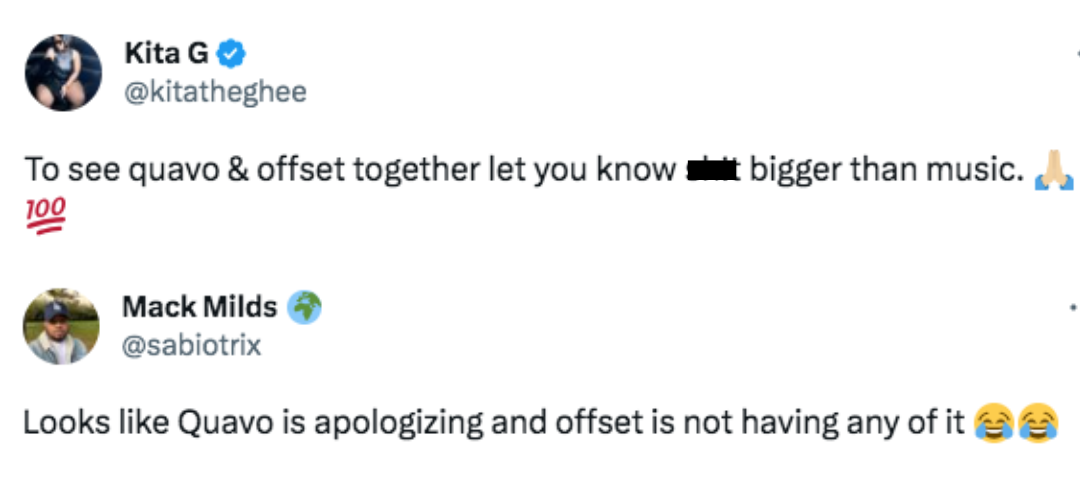
Task: Click the Kita G display name
Action: point(166,53)
